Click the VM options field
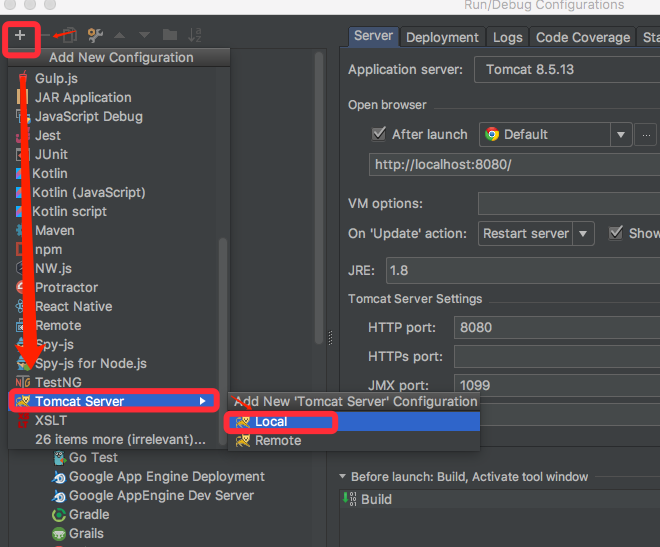The image size is (660, 547). click(x=569, y=204)
